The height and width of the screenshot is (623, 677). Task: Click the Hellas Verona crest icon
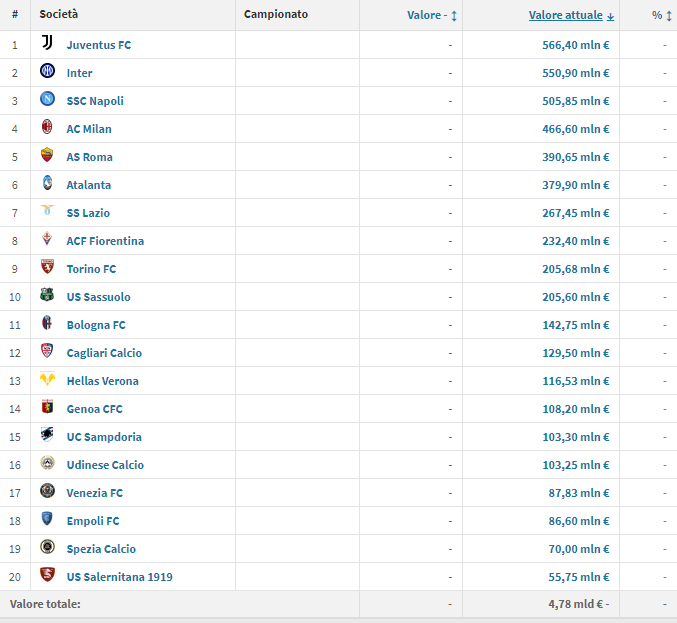[47, 380]
